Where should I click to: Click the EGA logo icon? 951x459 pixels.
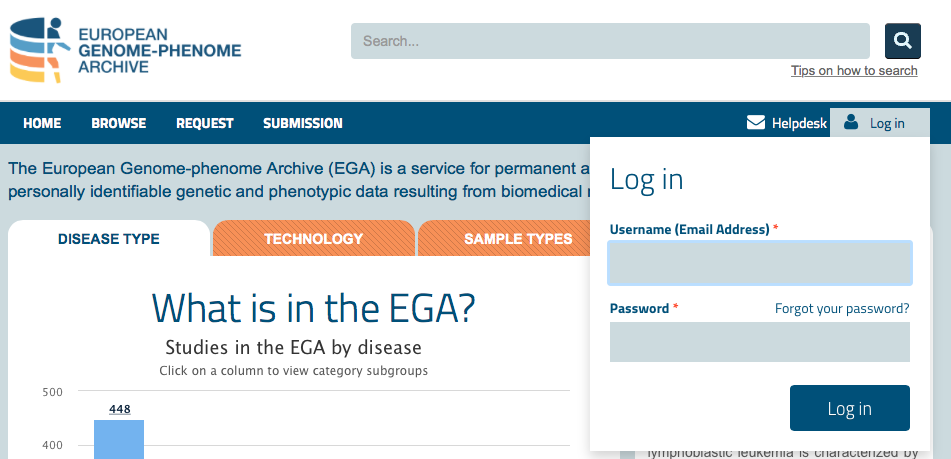click(38, 49)
